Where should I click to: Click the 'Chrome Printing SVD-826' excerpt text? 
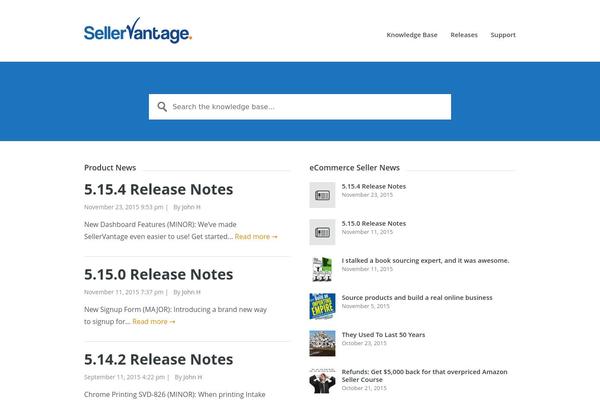coord(174,395)
